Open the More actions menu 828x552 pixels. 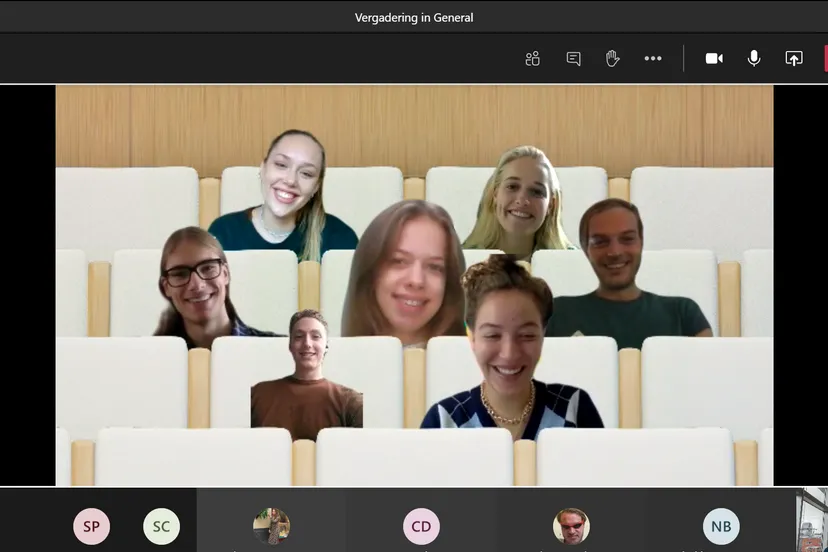653,59
